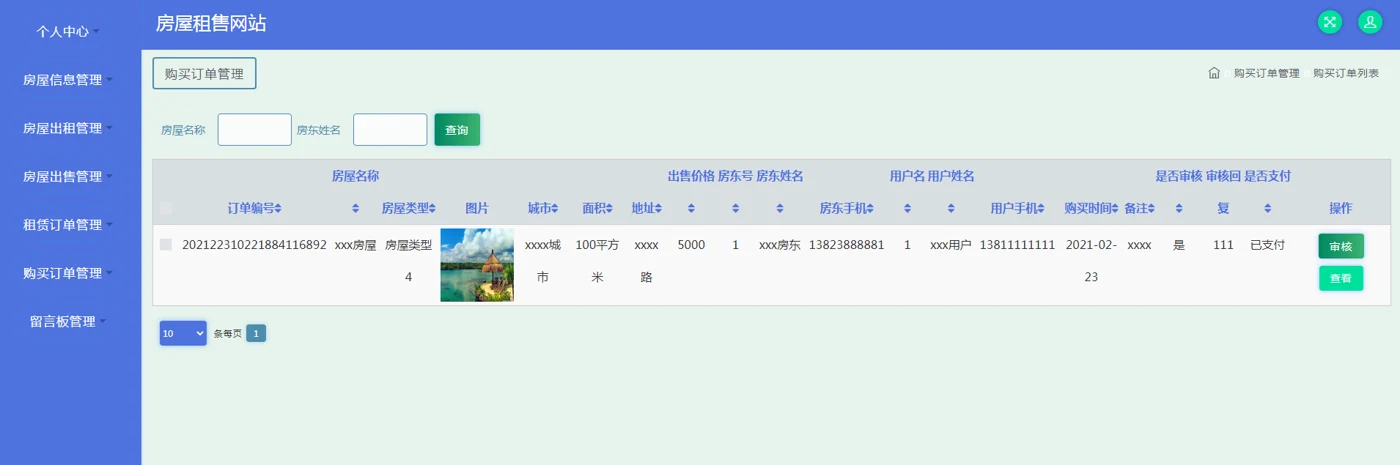Click the 查看 button in the row

pos(1341,279)
